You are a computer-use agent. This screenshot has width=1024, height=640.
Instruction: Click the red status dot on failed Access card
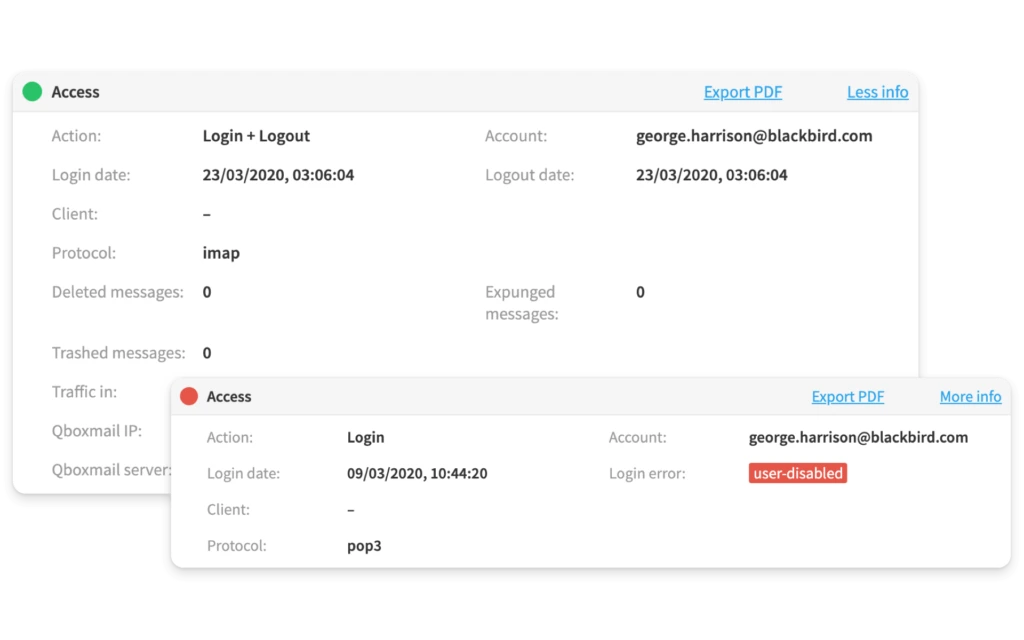188,397
